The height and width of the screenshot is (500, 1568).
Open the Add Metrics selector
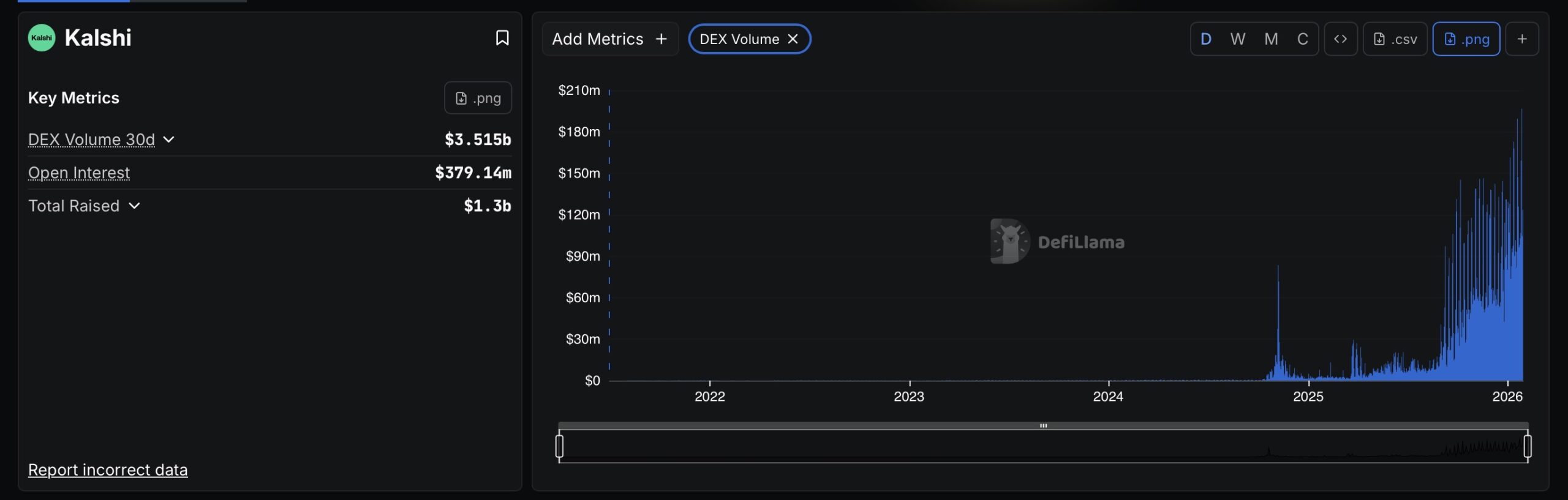pyautogui.click(x=610, y=39)
